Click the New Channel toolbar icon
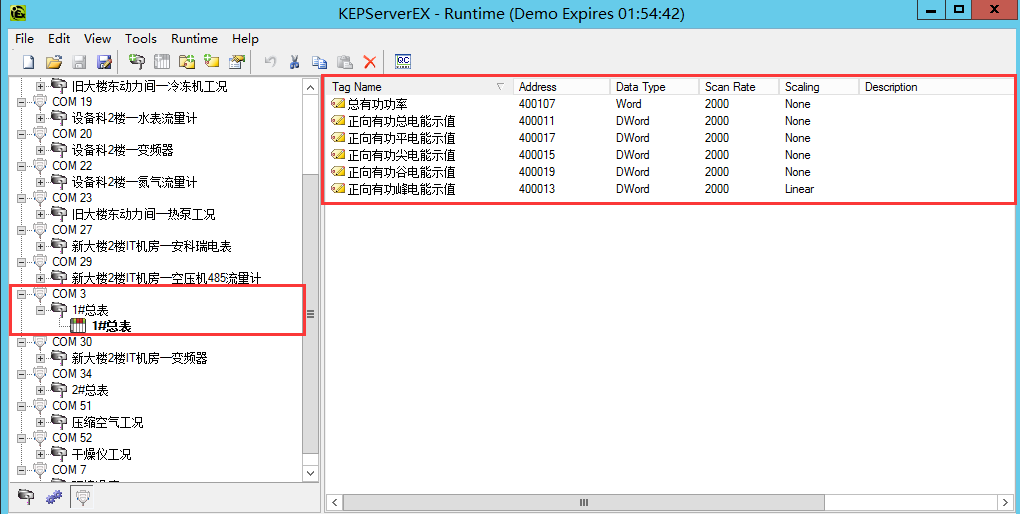The width and height of the screenshot is (1020, 514). 137,62
